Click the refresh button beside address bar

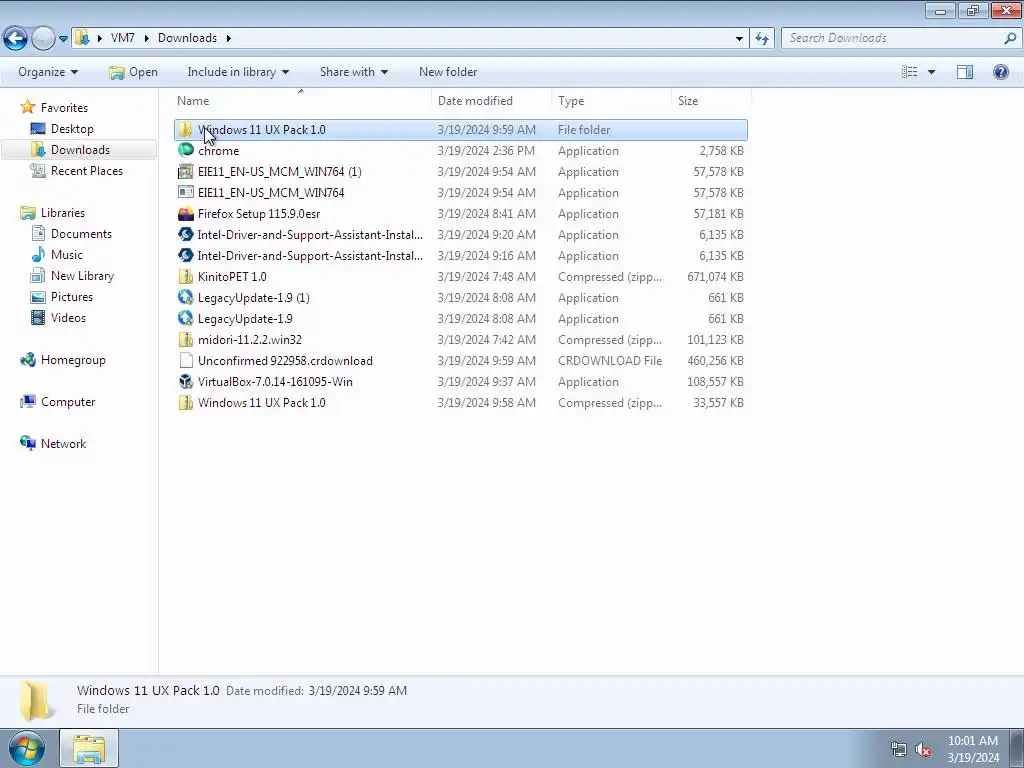pyautogui.click(x=762, y=39)
